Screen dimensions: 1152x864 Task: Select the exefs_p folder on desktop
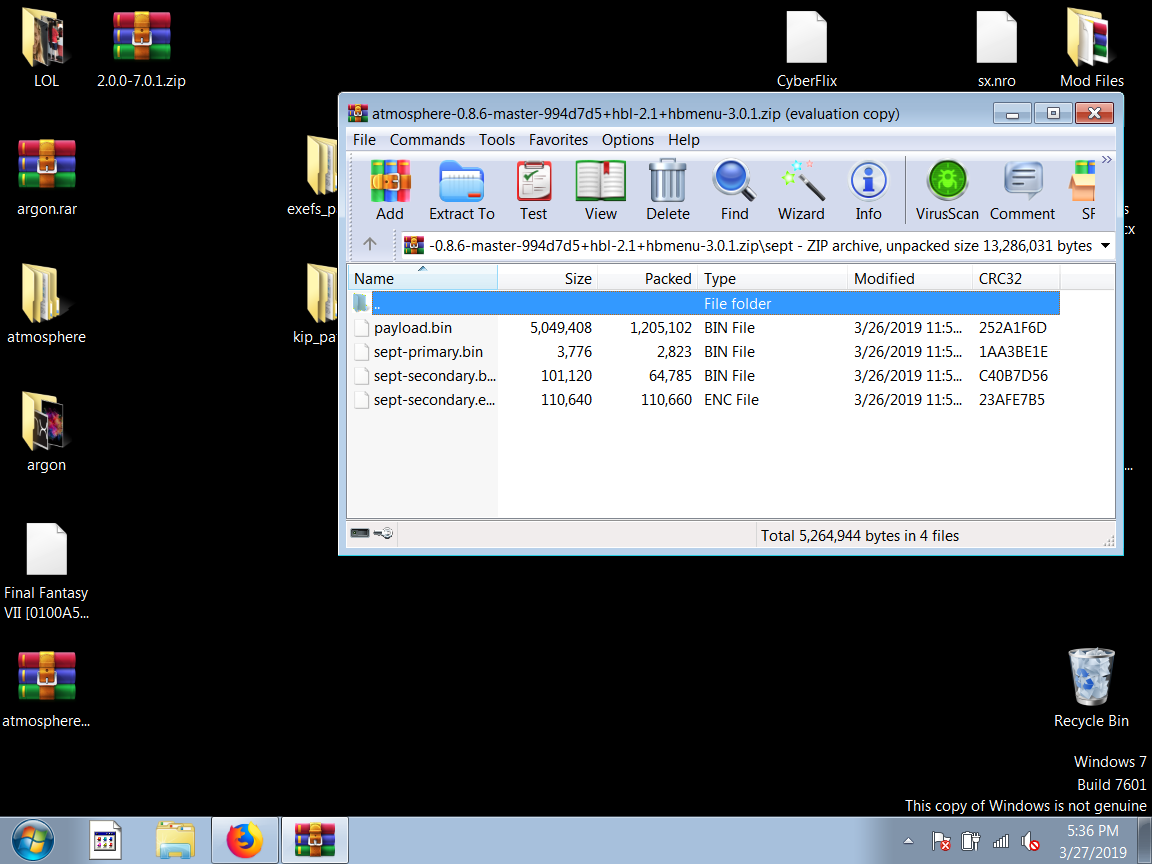click(312, 176)
